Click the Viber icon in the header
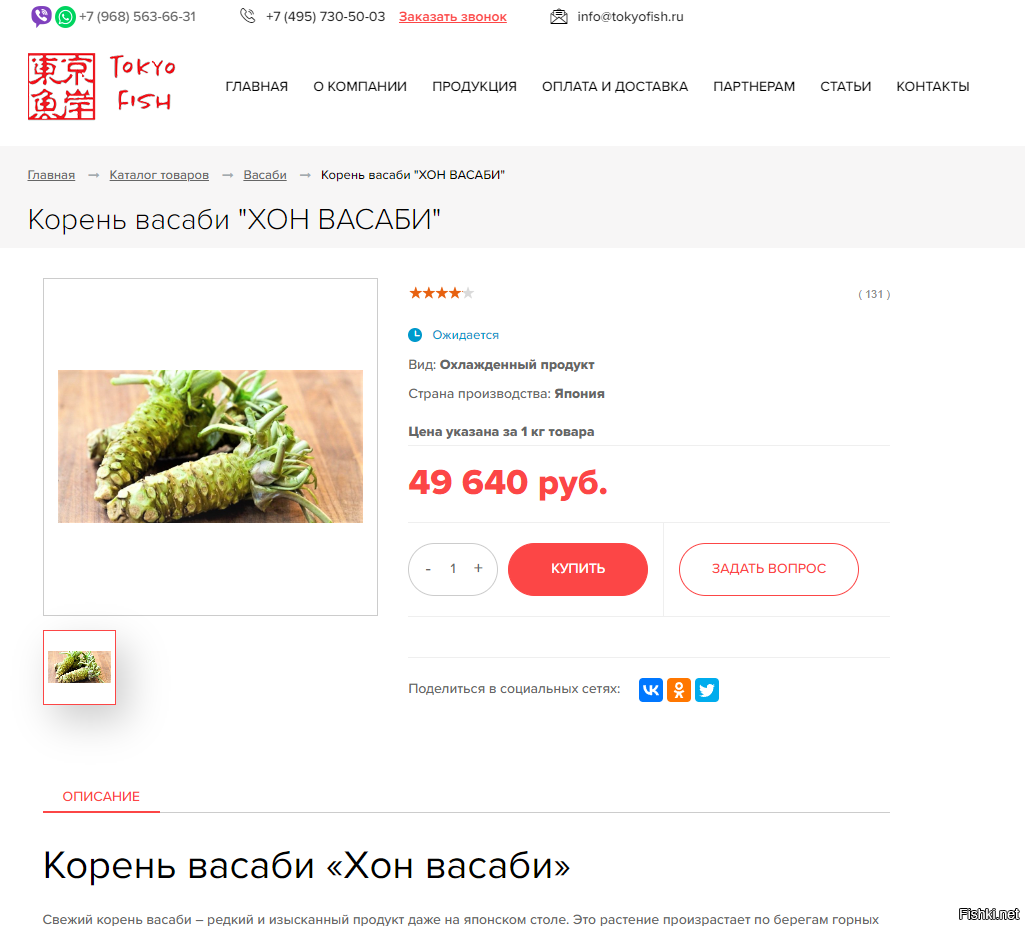 [x=41, y=16]
